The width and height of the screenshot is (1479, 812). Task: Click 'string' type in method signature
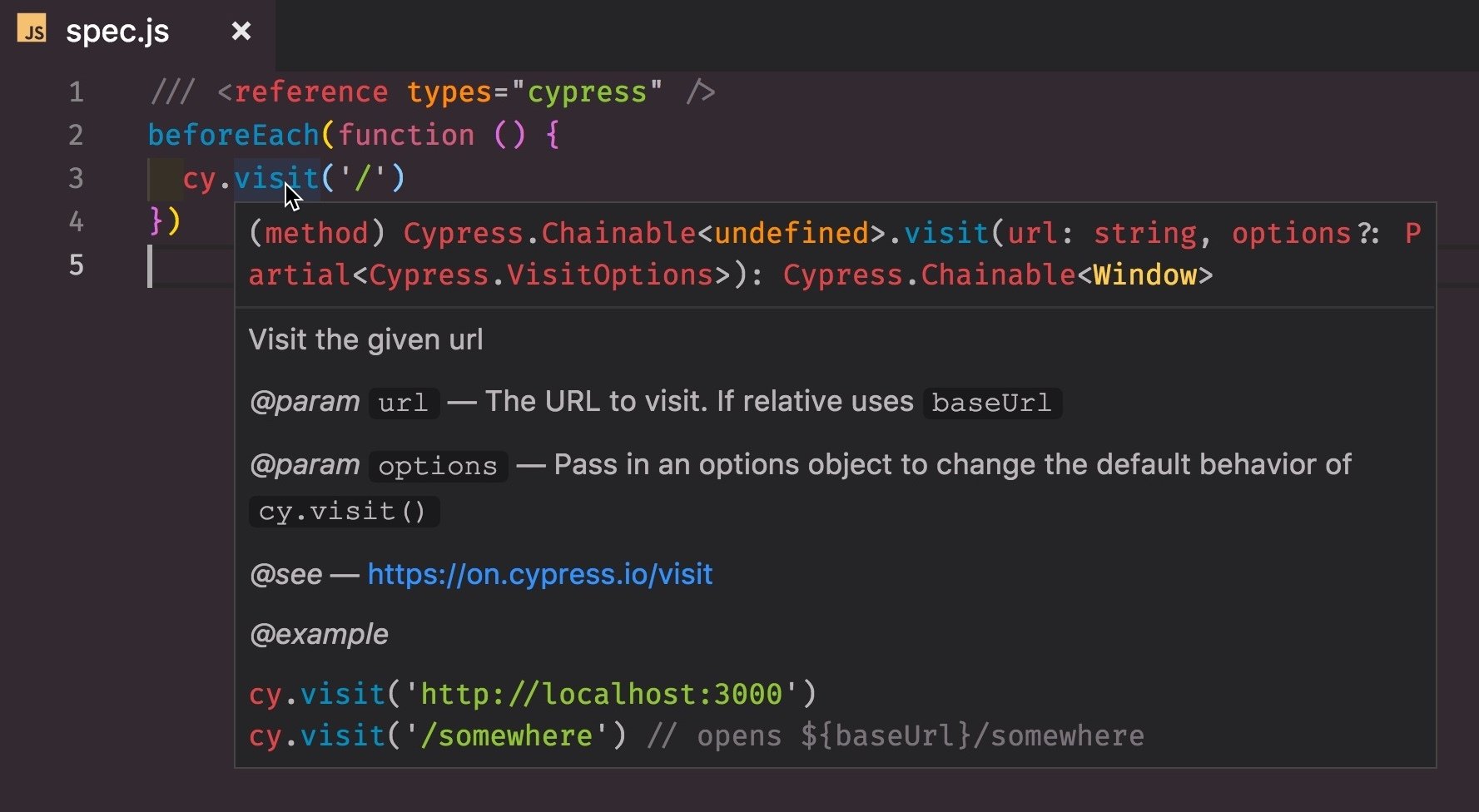(1144, 233)
